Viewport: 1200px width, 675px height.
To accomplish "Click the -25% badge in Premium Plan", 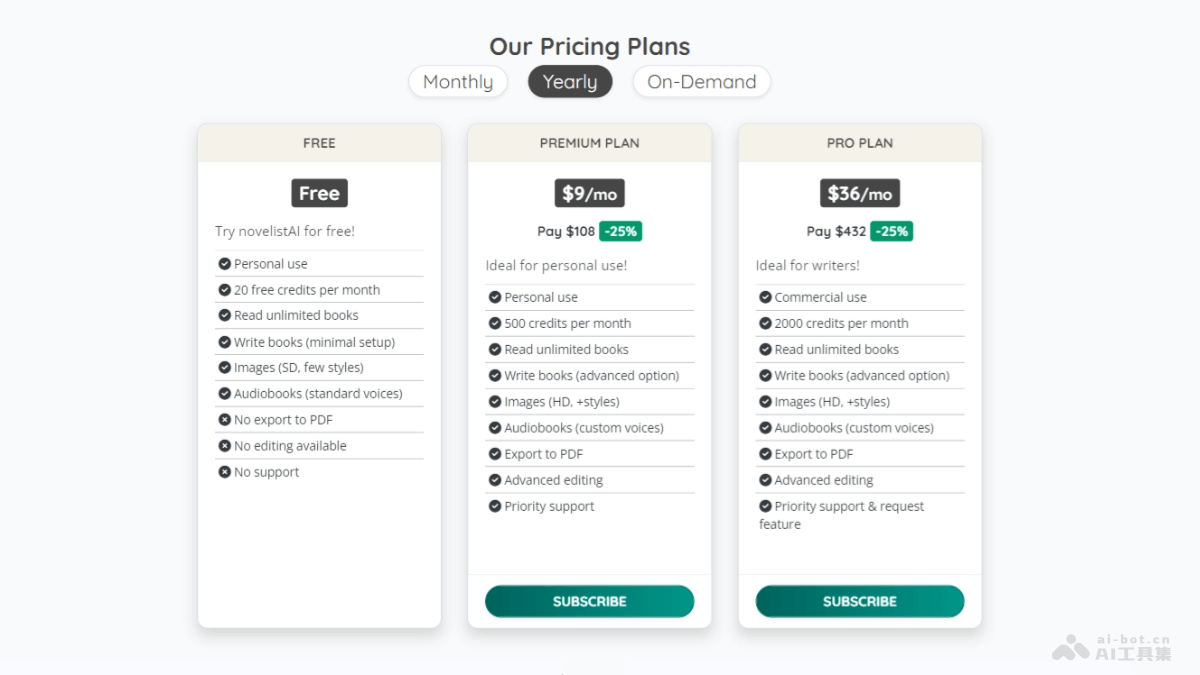I will coord(620,231).
